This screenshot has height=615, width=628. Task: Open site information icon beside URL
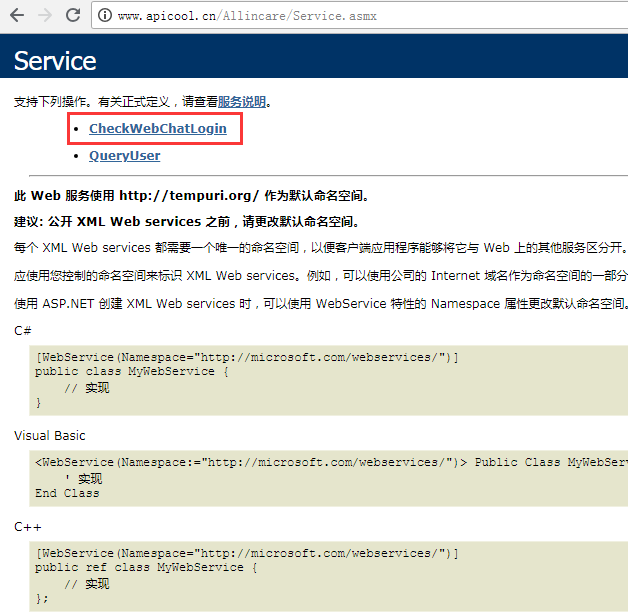point(104,16)
